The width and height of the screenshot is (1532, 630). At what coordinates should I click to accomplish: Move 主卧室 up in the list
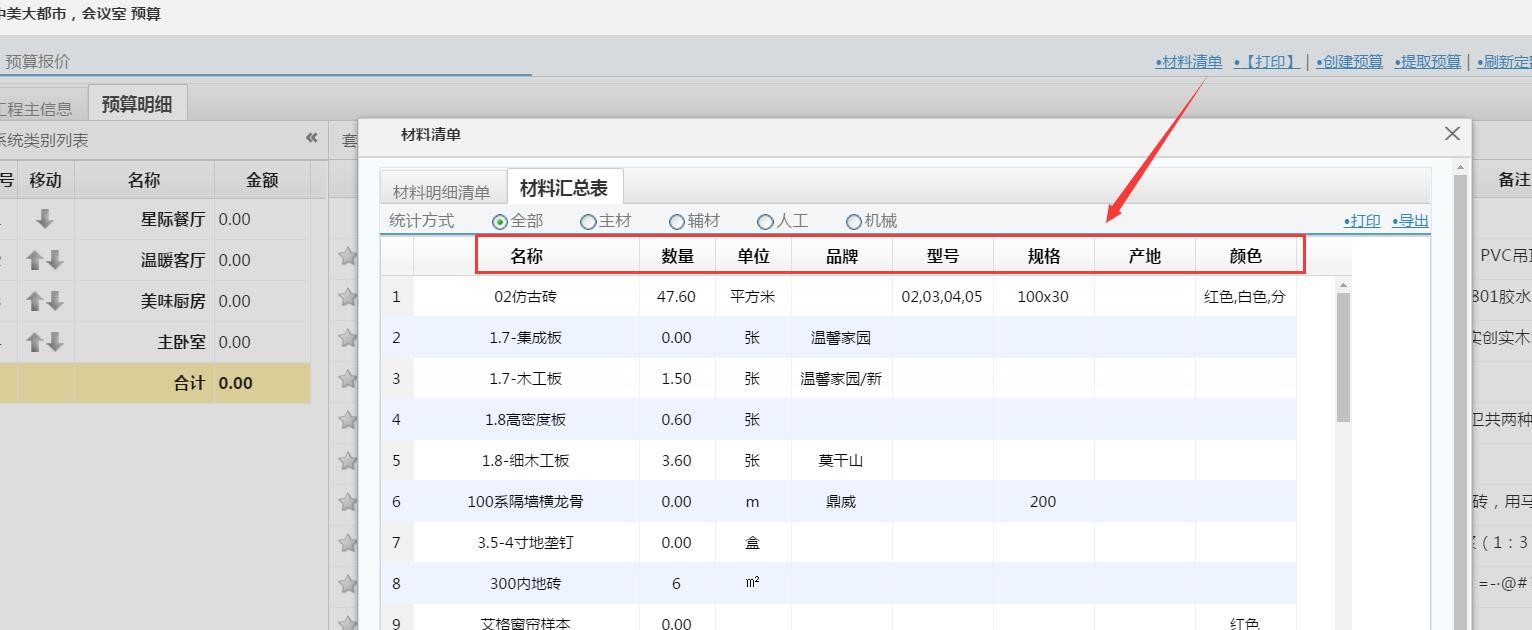35,343
